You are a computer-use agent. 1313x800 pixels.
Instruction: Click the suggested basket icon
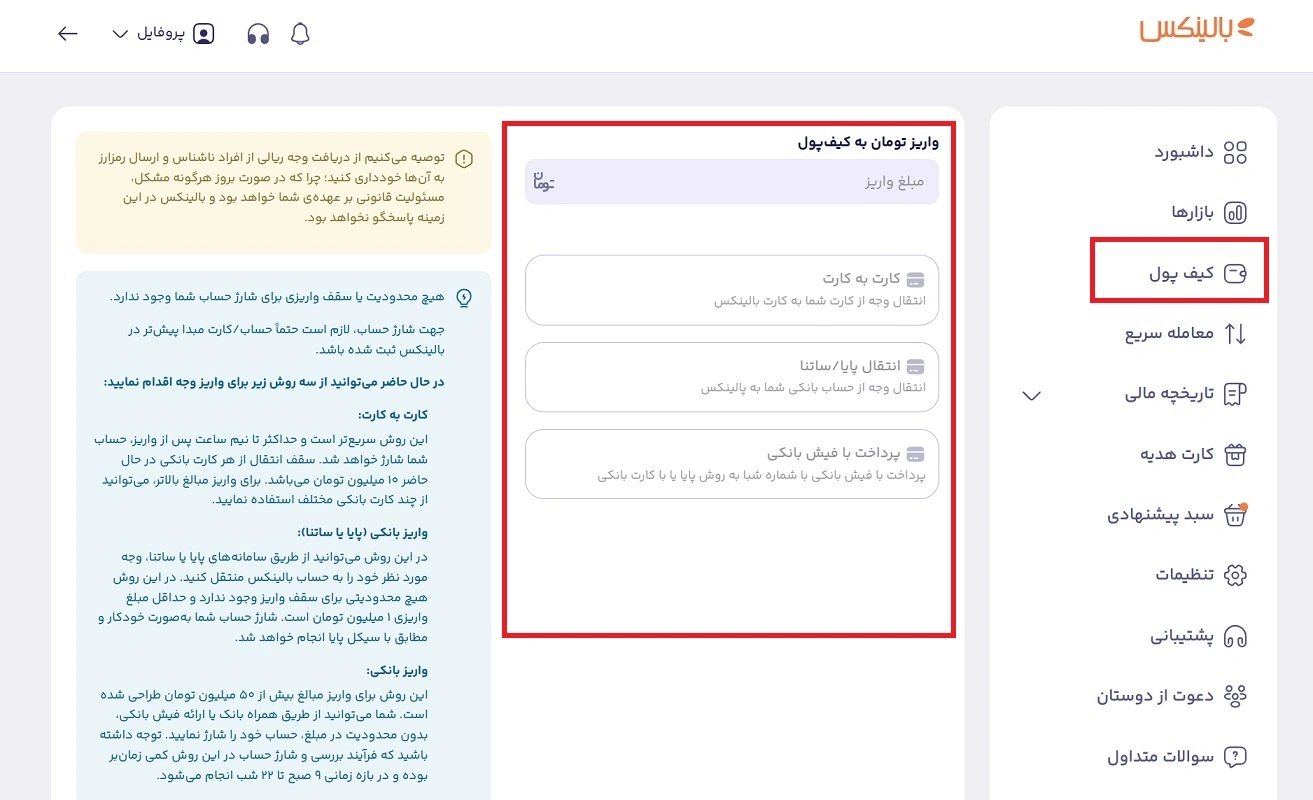[1236, 515]
